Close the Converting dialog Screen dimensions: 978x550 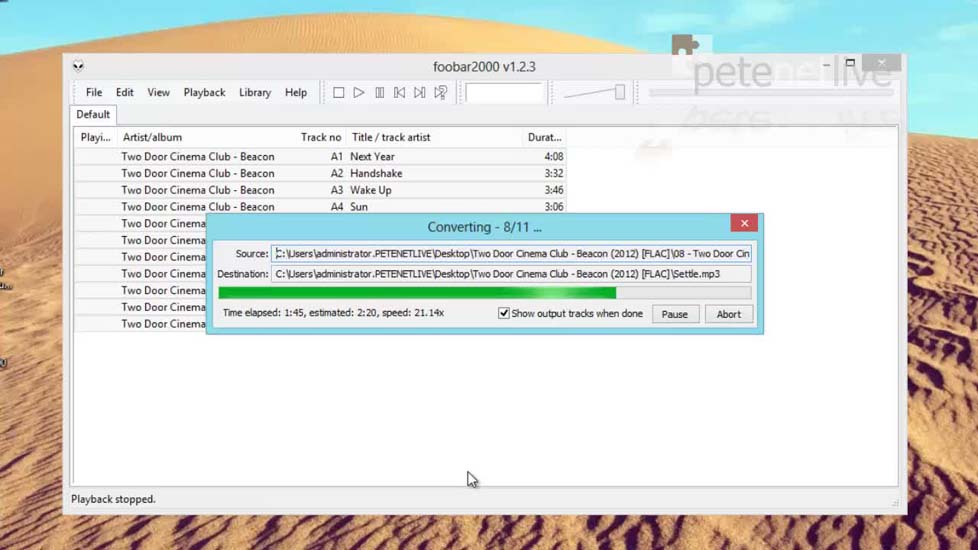point(744,223)
